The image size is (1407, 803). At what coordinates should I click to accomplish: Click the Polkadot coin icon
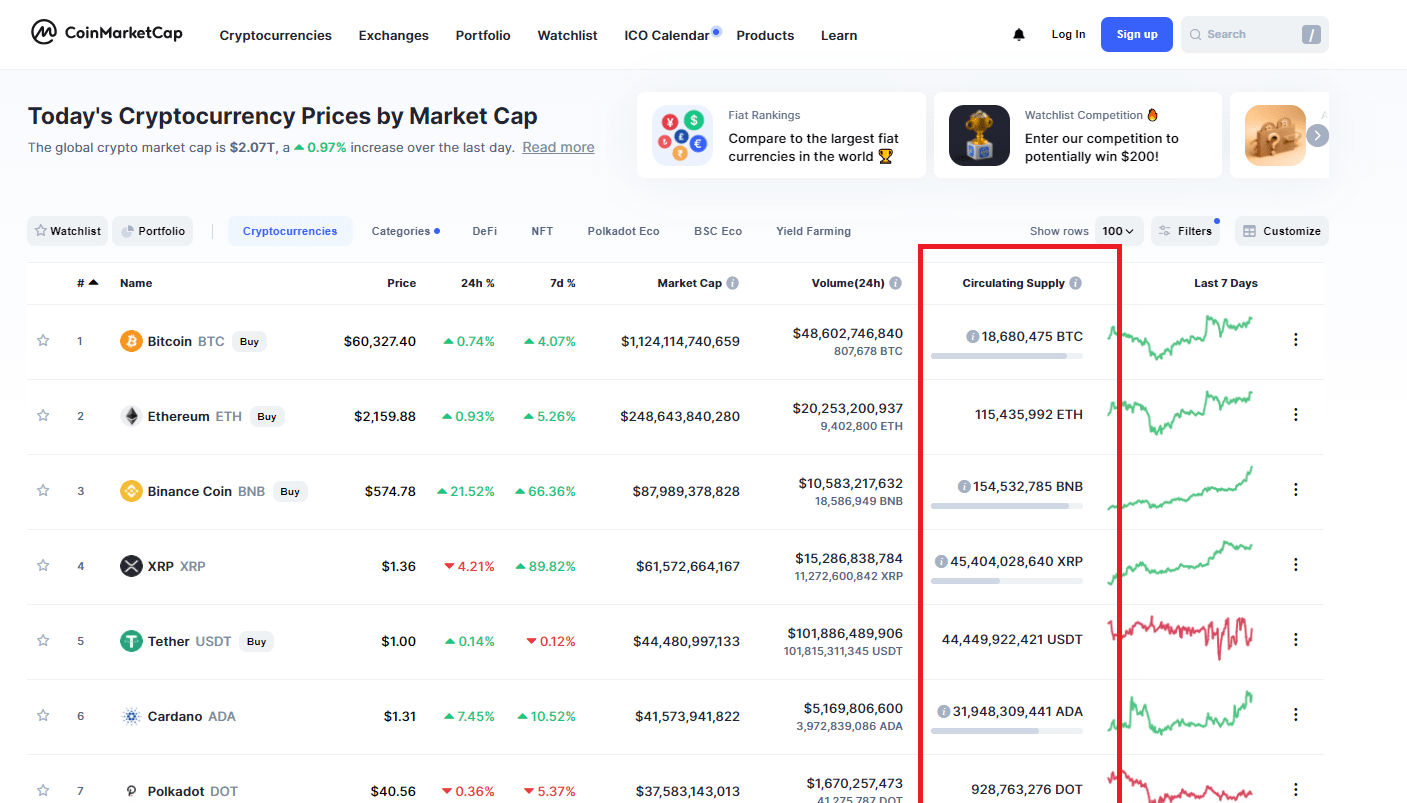tap(131, 791)
